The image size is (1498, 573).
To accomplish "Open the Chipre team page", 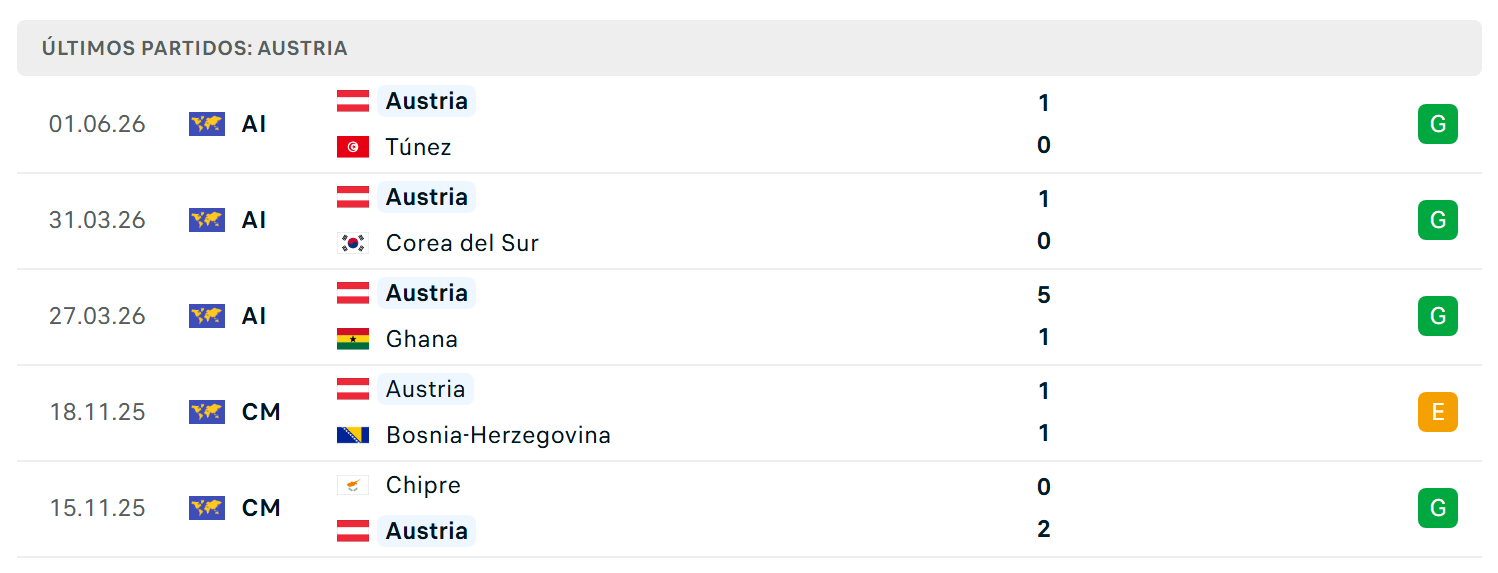I will tap(423, 485).
